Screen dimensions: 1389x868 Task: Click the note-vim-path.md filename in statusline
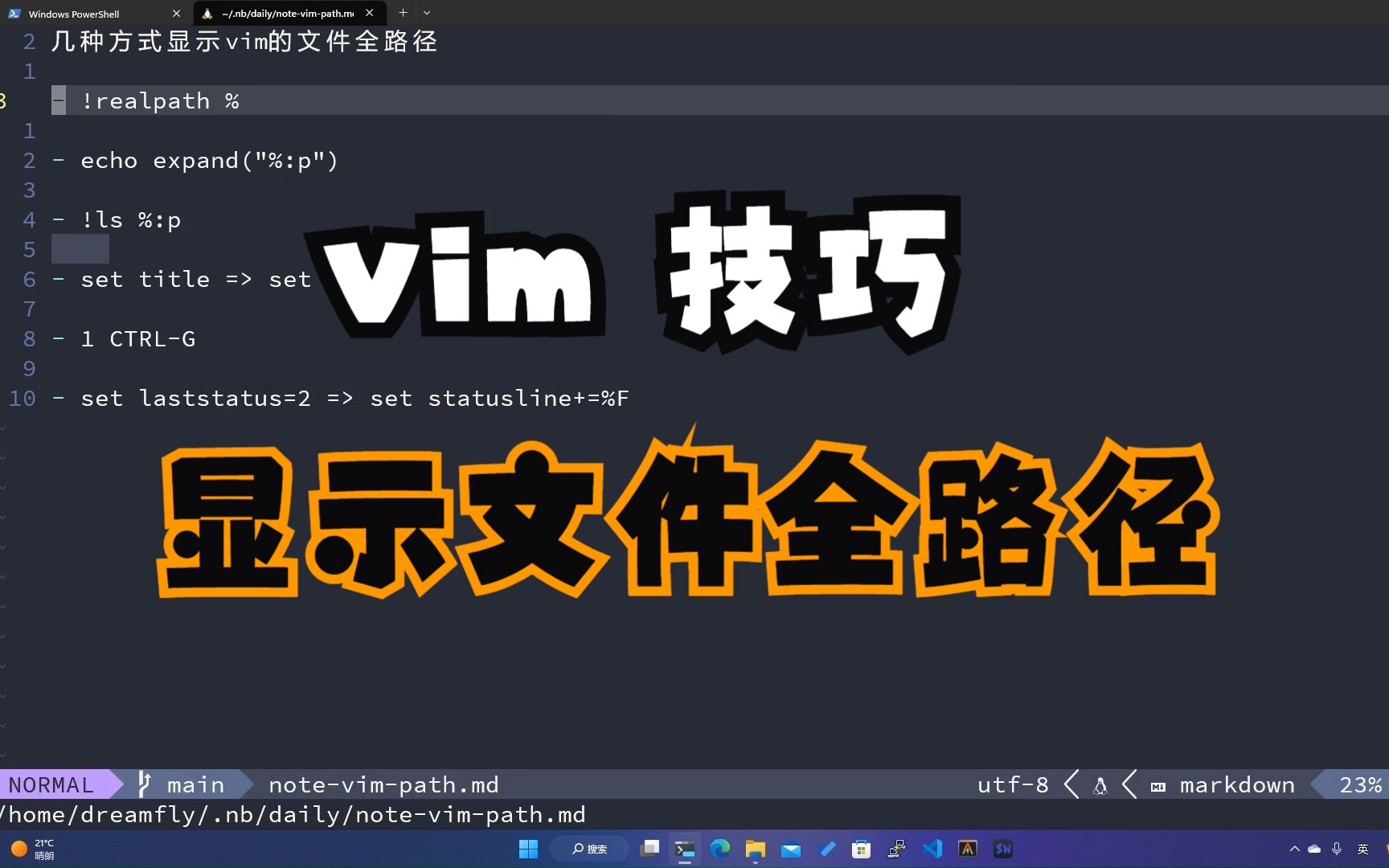click(x=383, y=784)
